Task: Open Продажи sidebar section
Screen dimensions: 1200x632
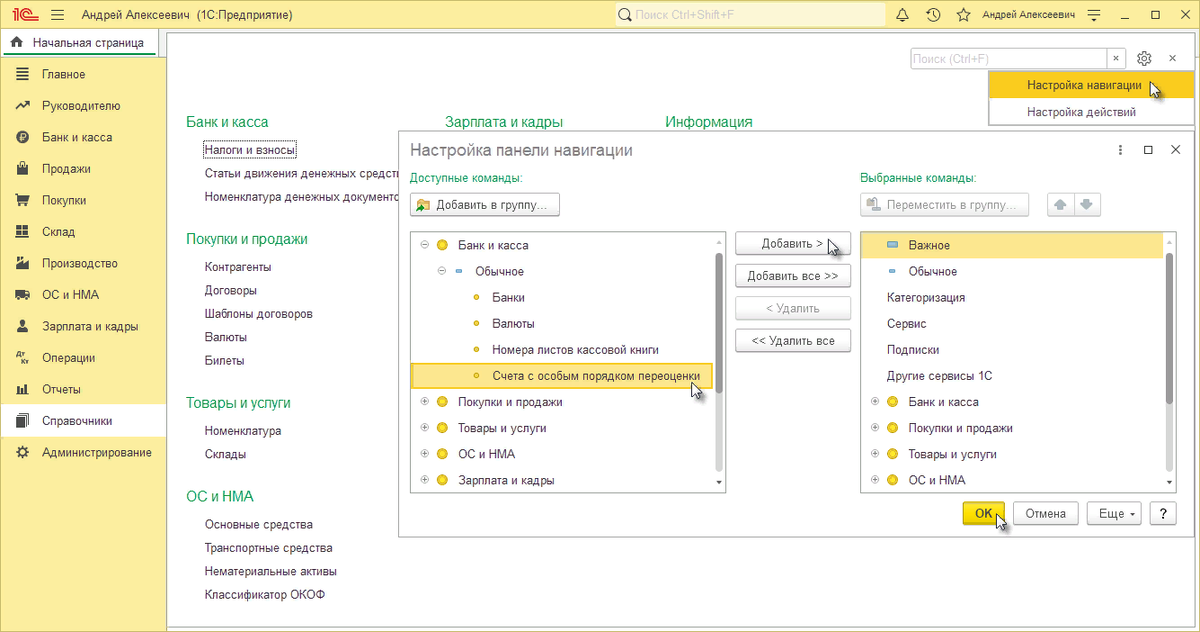Action: (83, 169)
